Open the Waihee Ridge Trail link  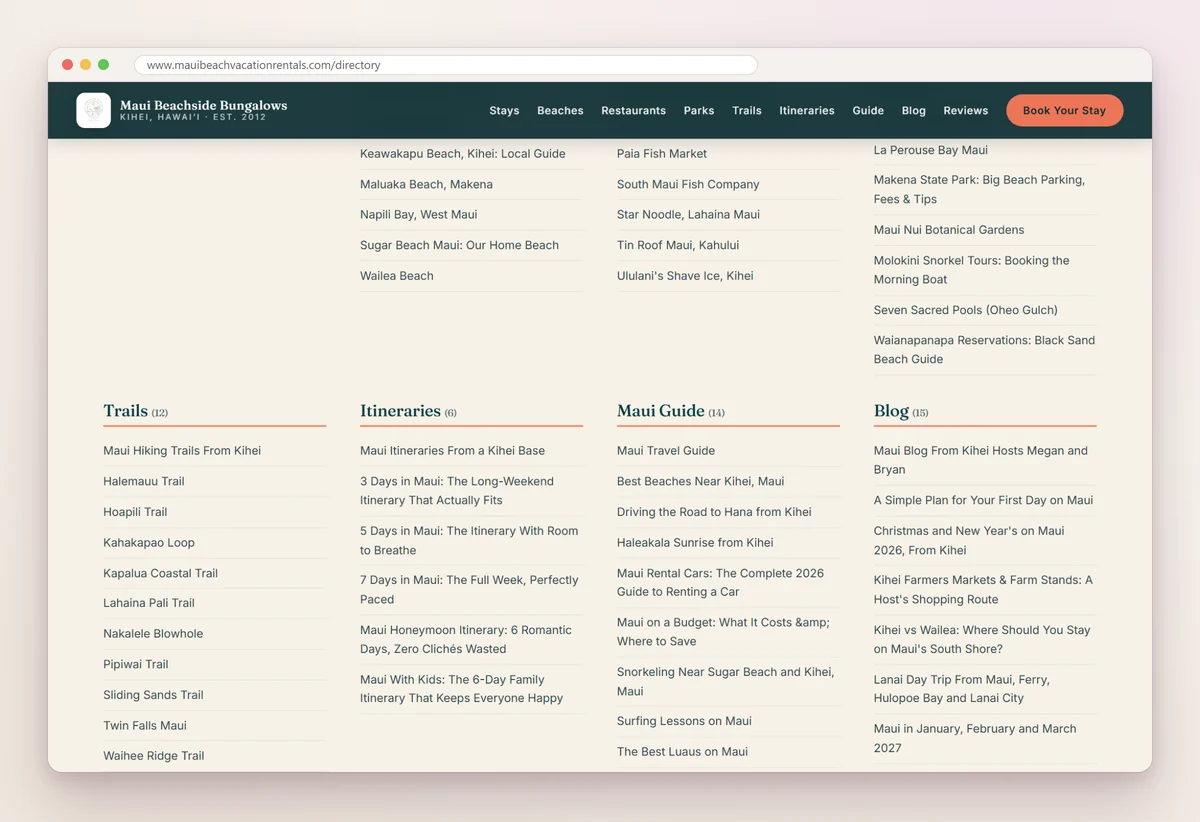click(154, 756)
